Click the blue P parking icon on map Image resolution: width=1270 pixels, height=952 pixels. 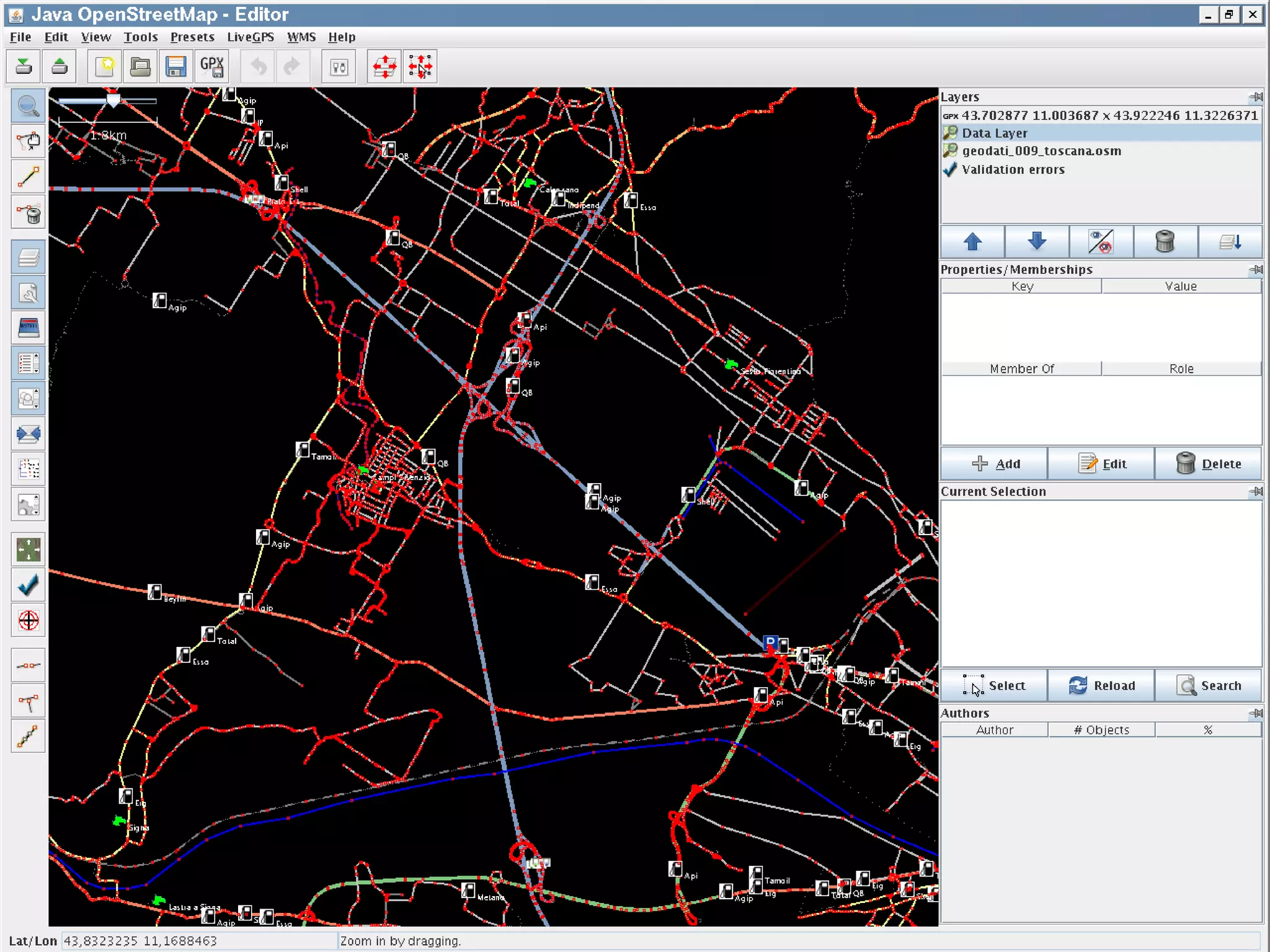pos(770,643)
